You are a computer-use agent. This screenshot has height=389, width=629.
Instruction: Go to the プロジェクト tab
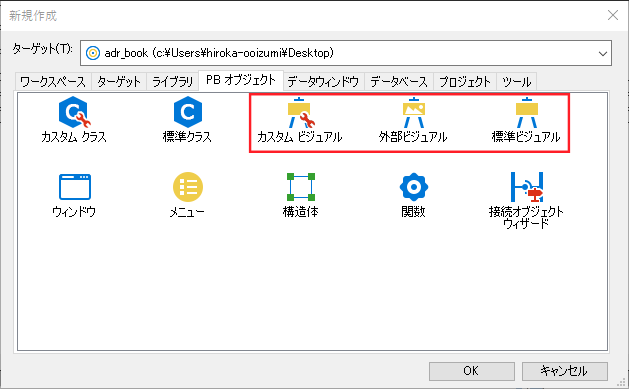pyautogui.click(x=465, y=82)
